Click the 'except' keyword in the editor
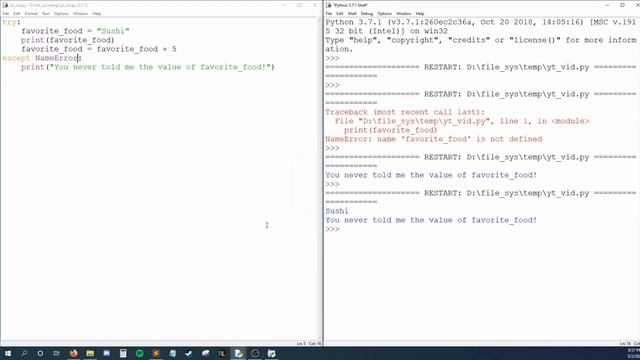 pyautogui.click(x=16, y=58)
